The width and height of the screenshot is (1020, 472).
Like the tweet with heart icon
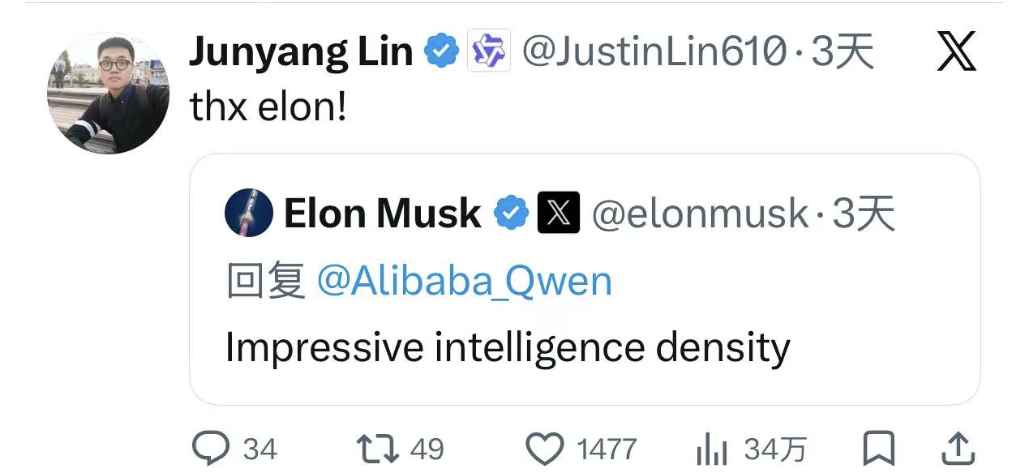point(544,448)
